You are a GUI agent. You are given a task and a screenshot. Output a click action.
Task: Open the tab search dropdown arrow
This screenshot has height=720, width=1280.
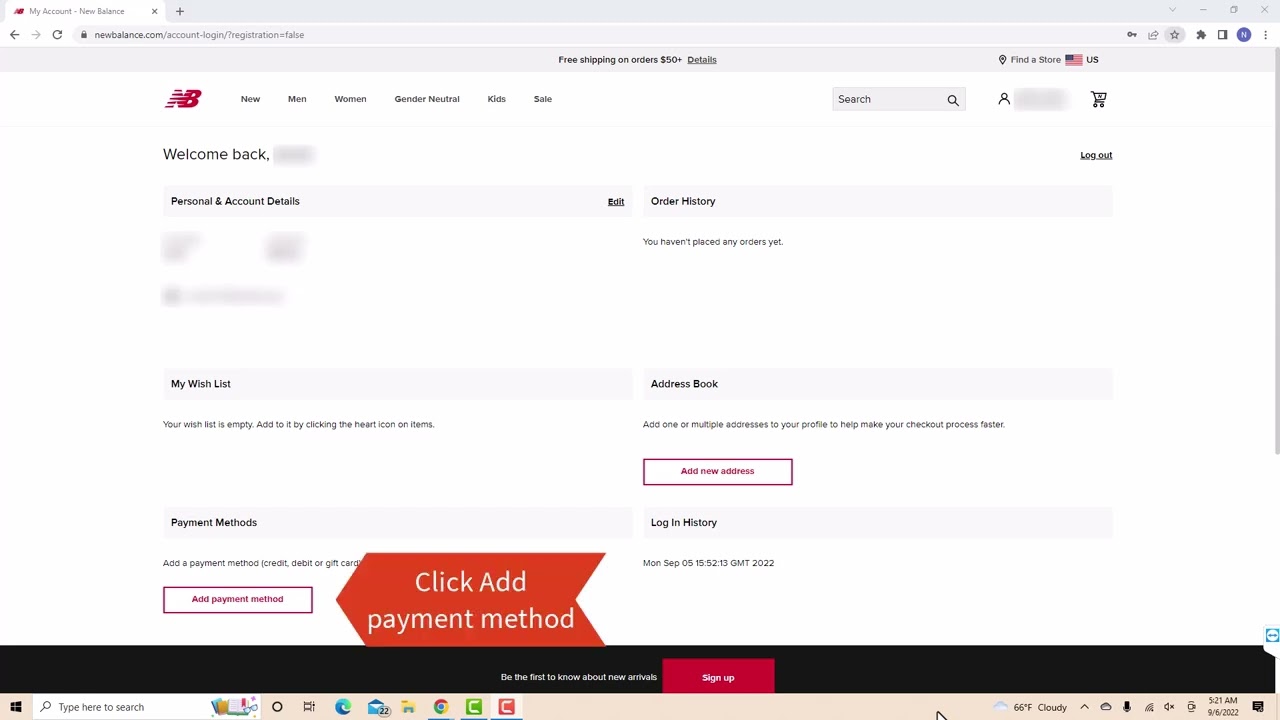click(x=1172, y=10)
